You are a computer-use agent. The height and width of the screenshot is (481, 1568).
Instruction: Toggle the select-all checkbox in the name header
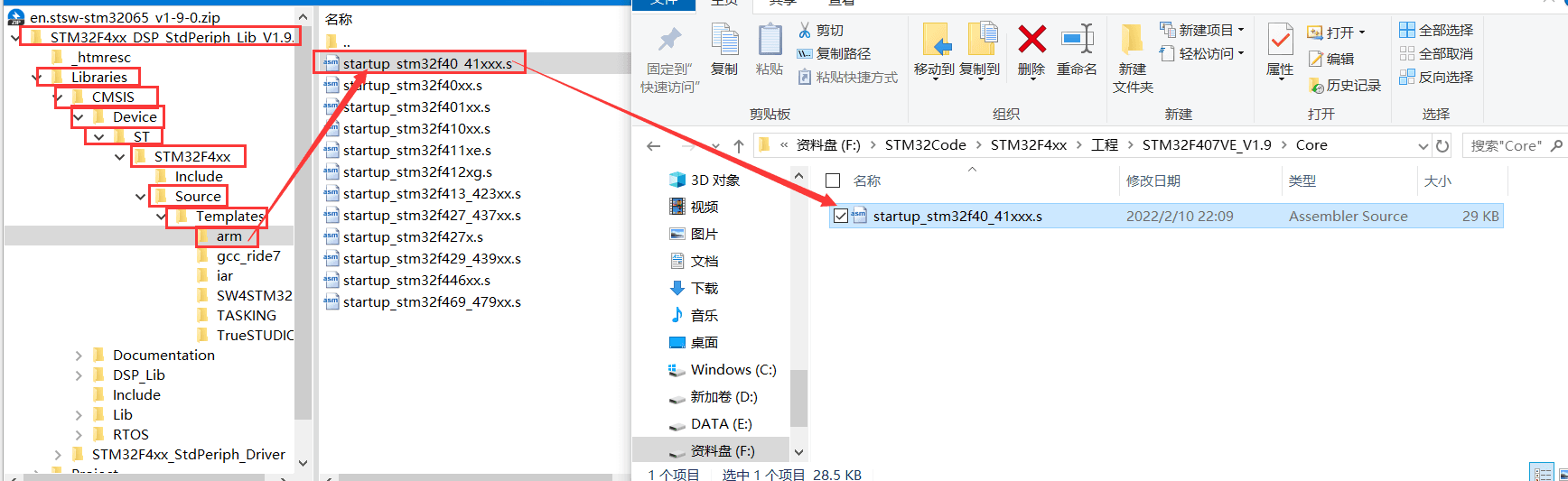(x=833, y=180)
